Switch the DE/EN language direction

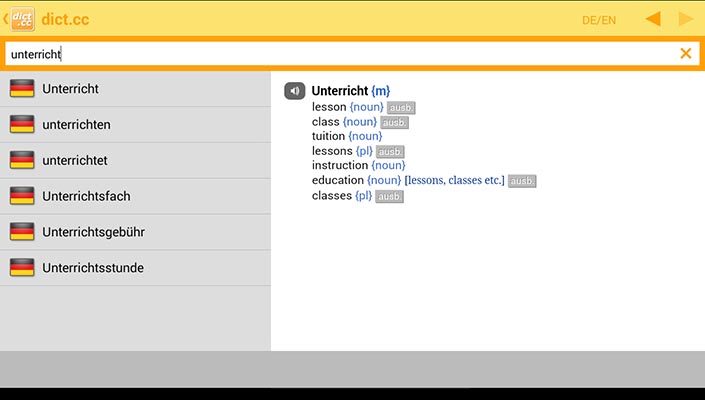[x=599, y=20]
